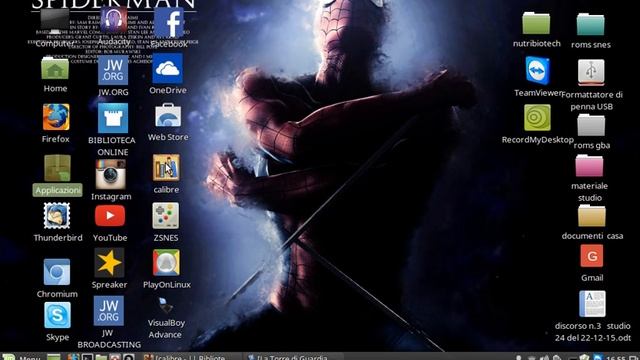Open the JW BROADCASTING shortcut

click(x=109, y=311)
